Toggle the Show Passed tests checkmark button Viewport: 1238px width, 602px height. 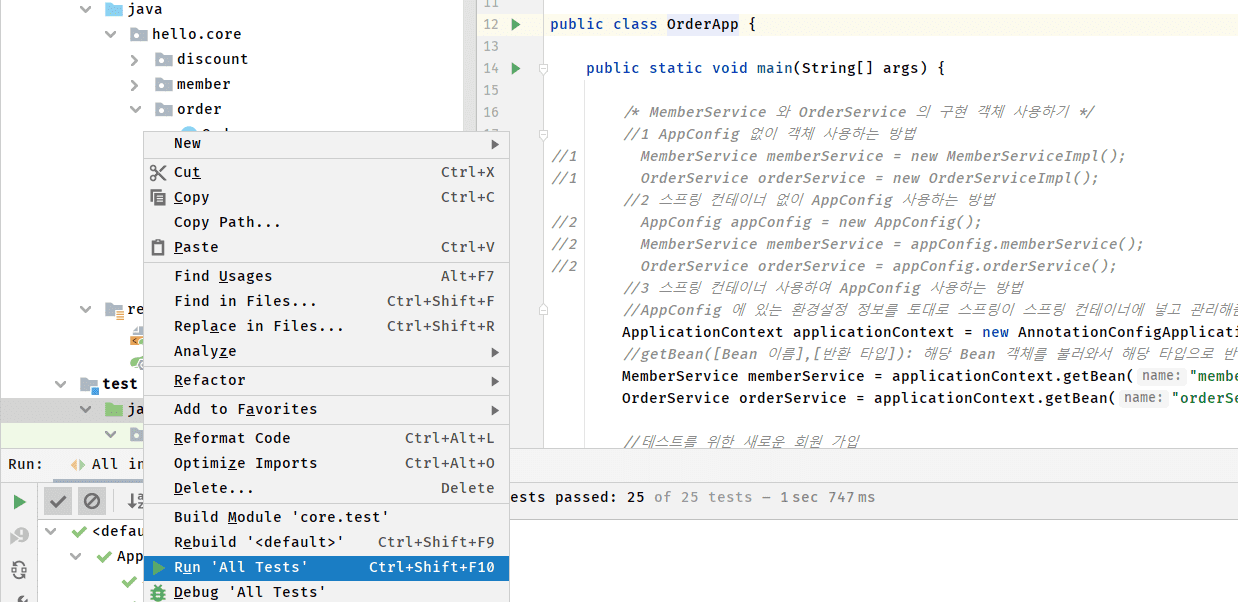tap(58, 501)
